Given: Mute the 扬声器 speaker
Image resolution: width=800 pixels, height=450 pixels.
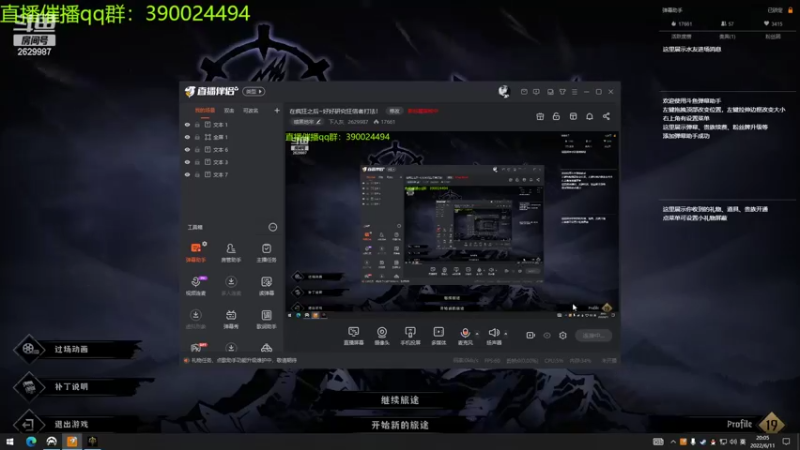Looking at the screenshot, I should [x=494, y=336].
